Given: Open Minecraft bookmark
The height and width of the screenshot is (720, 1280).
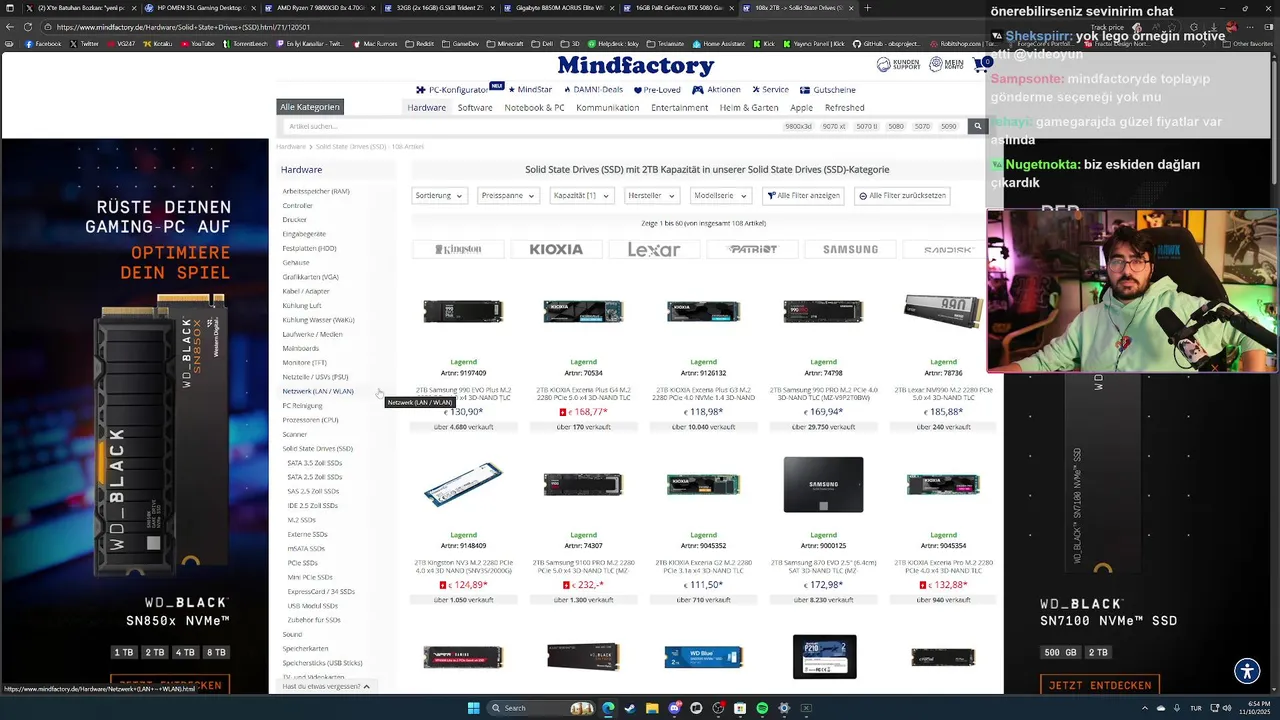Looking at the screenshot, I should coord(506,44).
